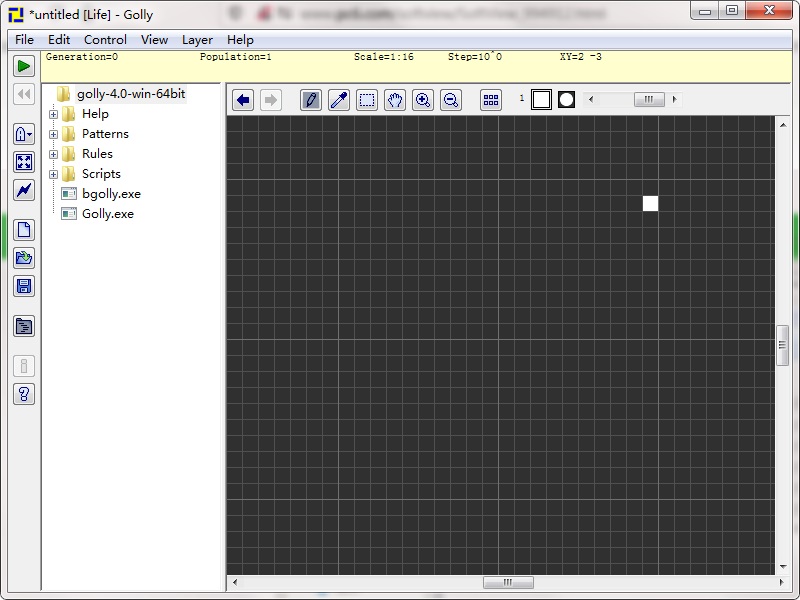This screenshot has height=600, width=800.
Task: Click the Step=10^0 status text
Action: click(x=475, y=57)
